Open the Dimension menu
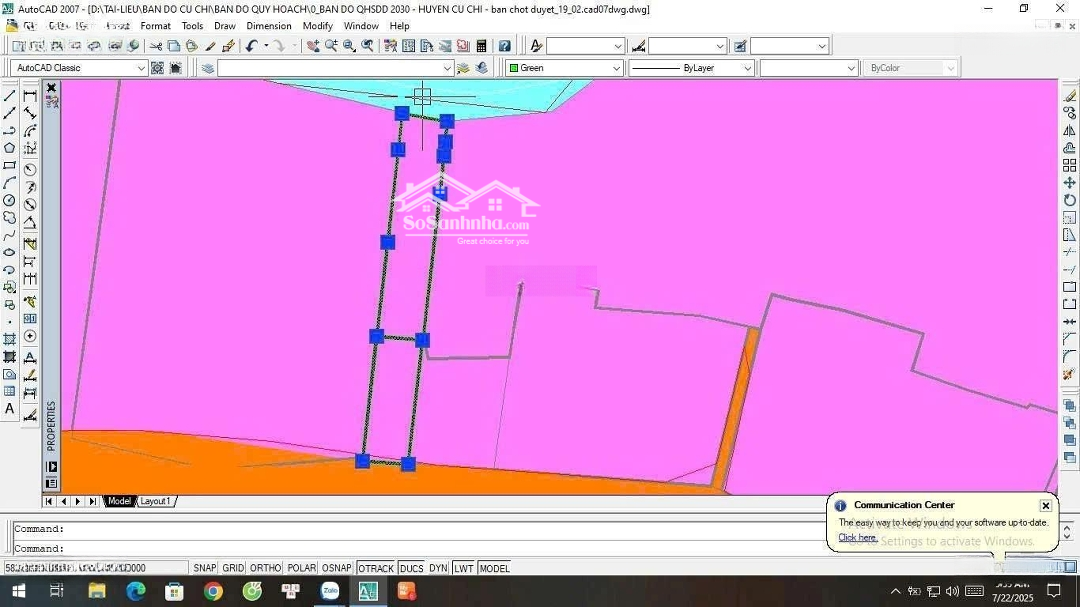Image resolution: width=1080 pixels, height=607 pixels. click(x=269, y=26)
